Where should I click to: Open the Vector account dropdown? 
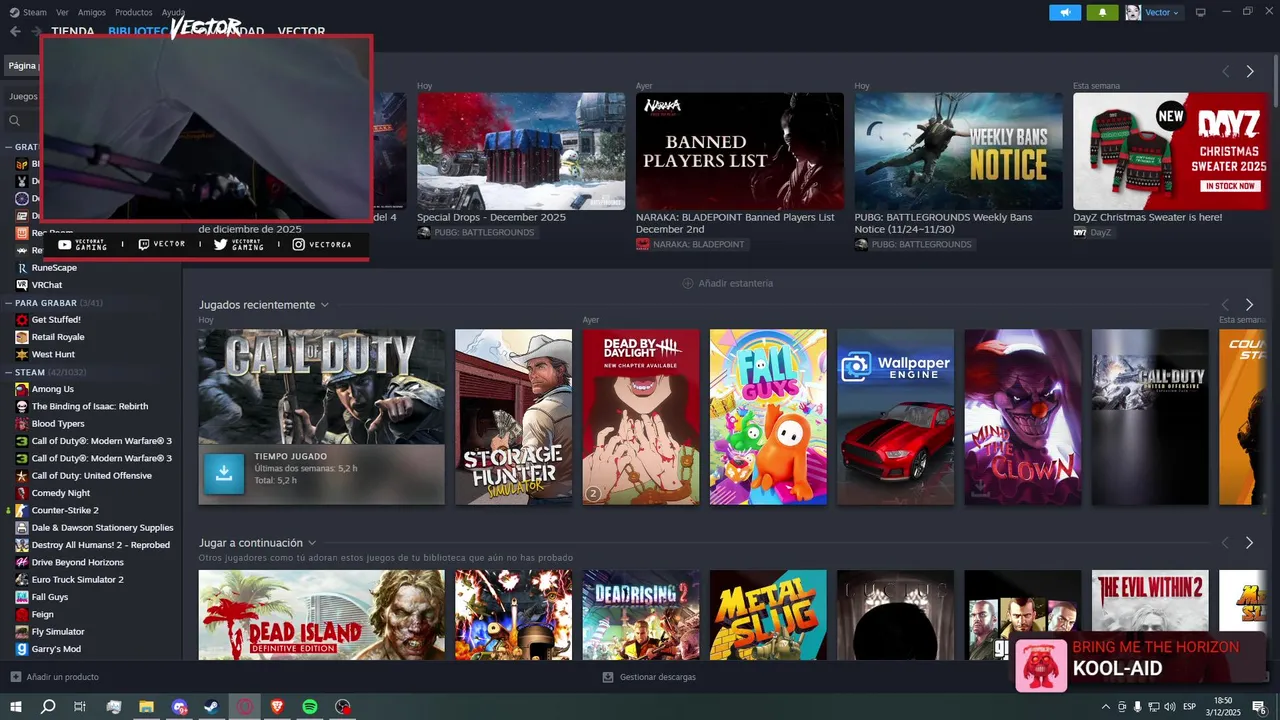[1176, 13]
